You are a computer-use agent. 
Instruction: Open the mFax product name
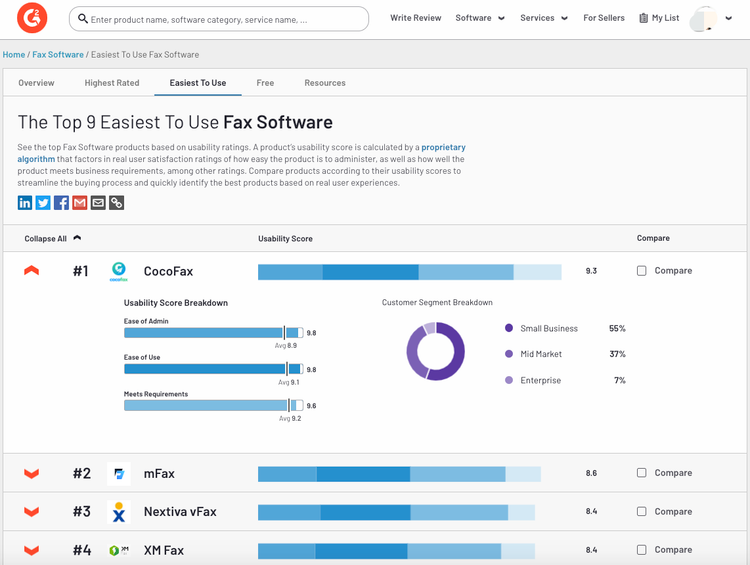(159, 474)
